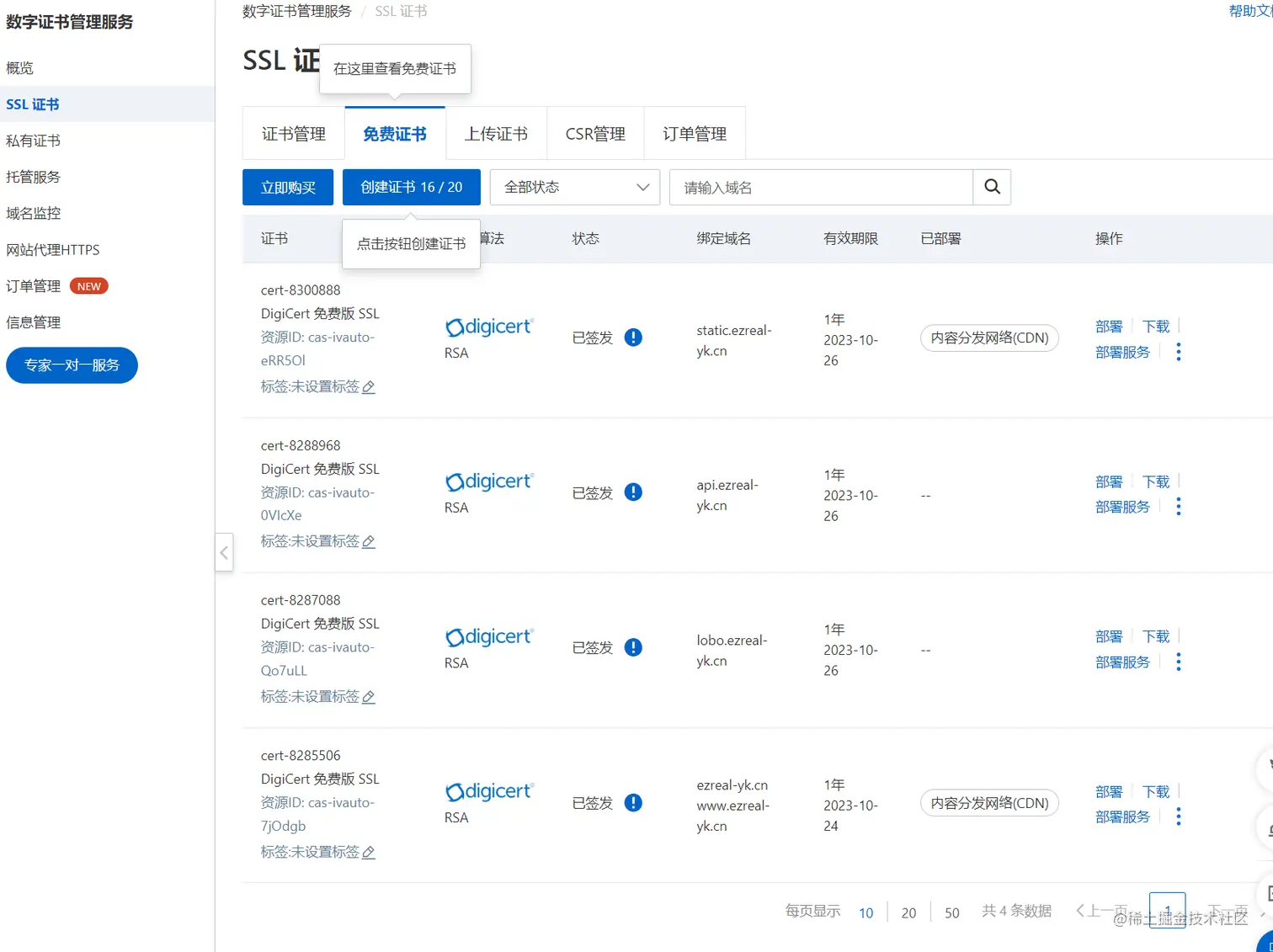The height and width of the screenshot is (952, 1273).
Task: Select SSL 证书 in the sidebar
Action: 107,104
